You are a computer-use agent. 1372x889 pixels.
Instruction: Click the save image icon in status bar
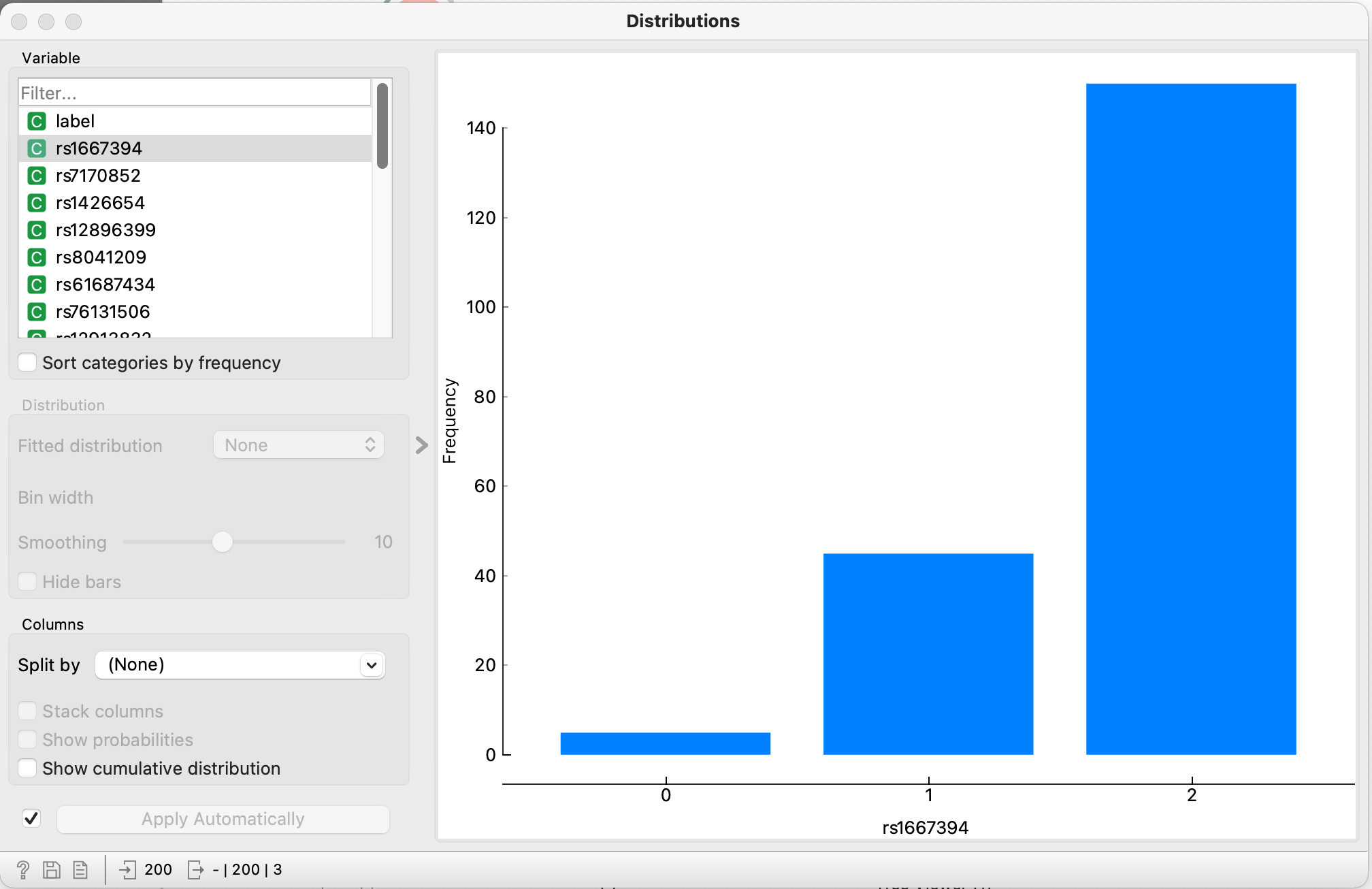click(x=52, y=869)
